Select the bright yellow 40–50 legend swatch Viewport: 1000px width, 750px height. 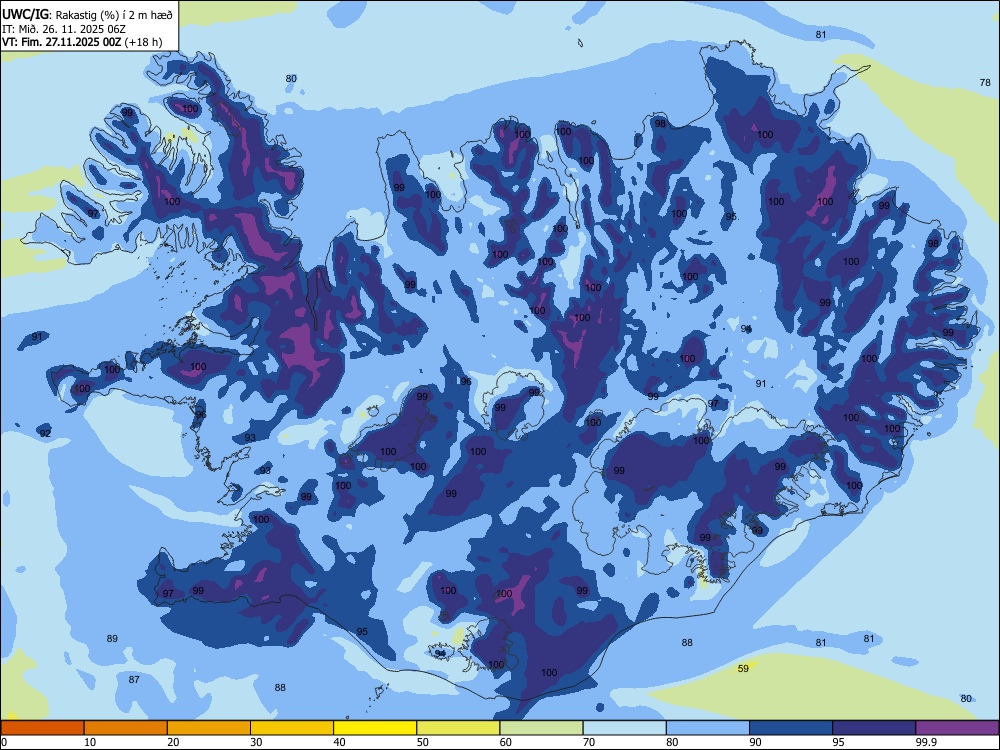click(375, 728)
